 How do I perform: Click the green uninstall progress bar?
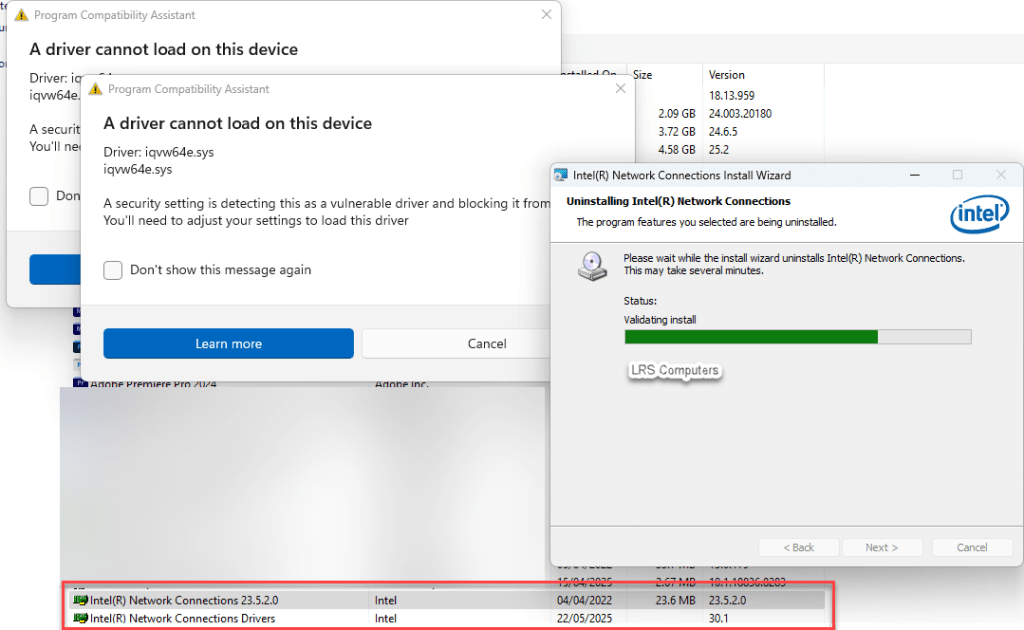pyautogui.click(x=750, y=337)
